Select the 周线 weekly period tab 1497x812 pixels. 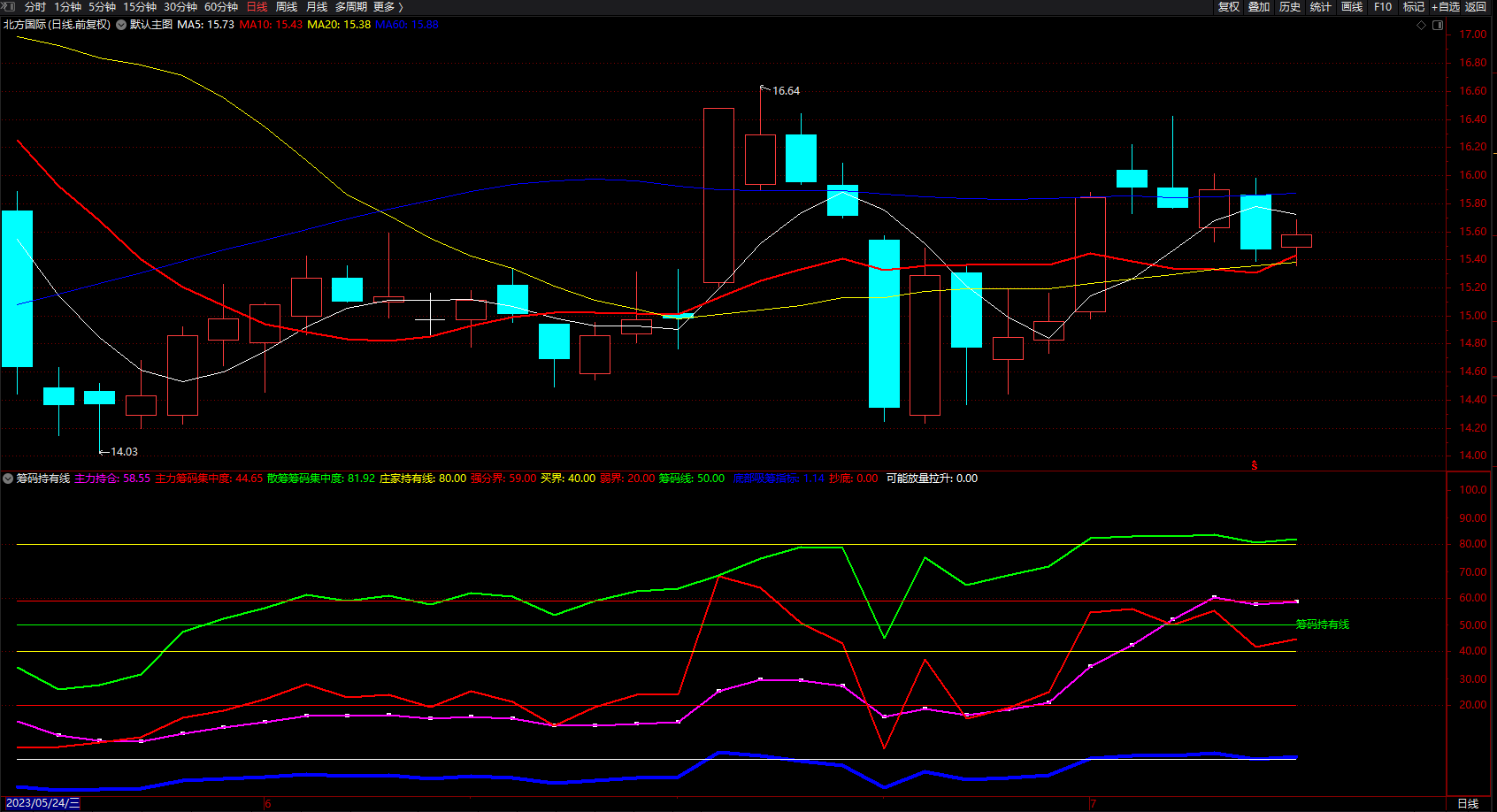click(x=287, y=7)
